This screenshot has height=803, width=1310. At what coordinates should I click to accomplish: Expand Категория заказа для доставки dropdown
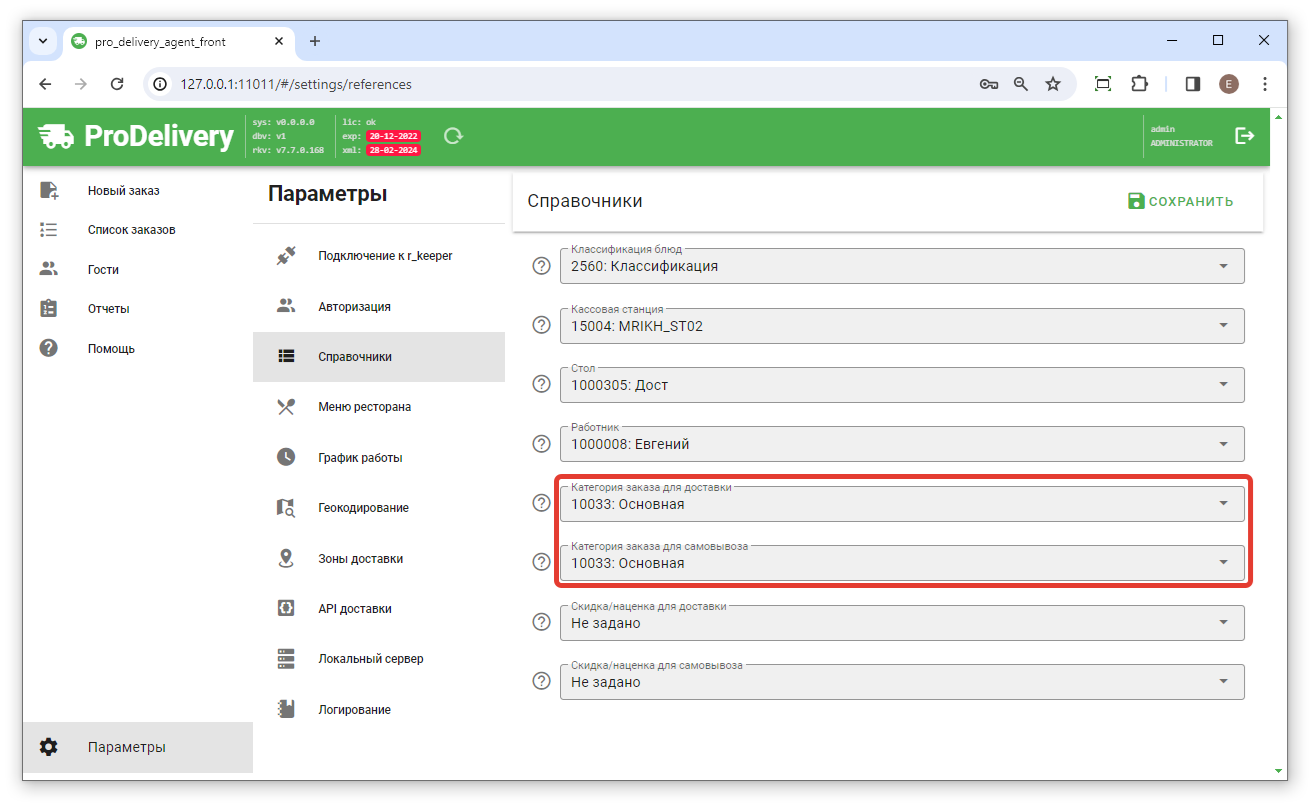click(x=1222, y=504)
